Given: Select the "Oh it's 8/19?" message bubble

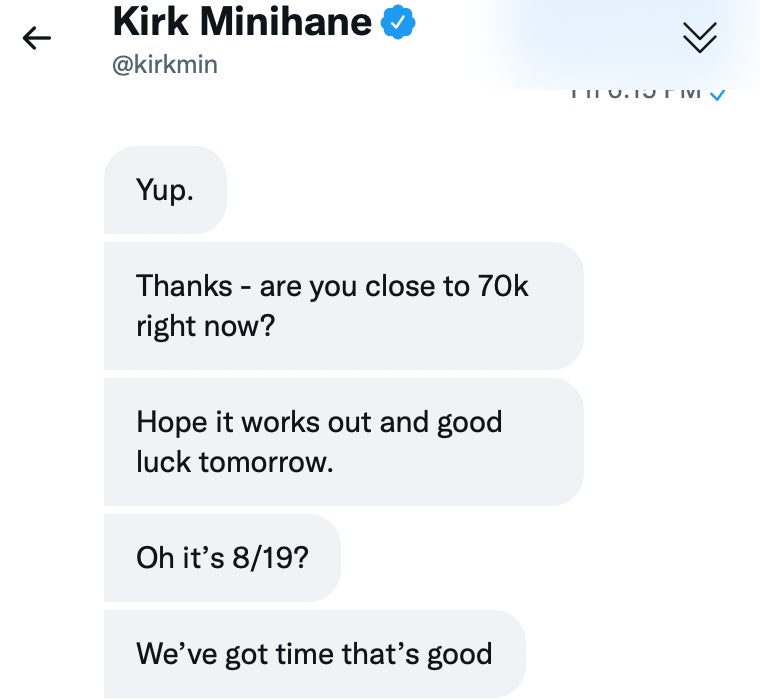Looking at the screenshot, I should click(222, 557).
